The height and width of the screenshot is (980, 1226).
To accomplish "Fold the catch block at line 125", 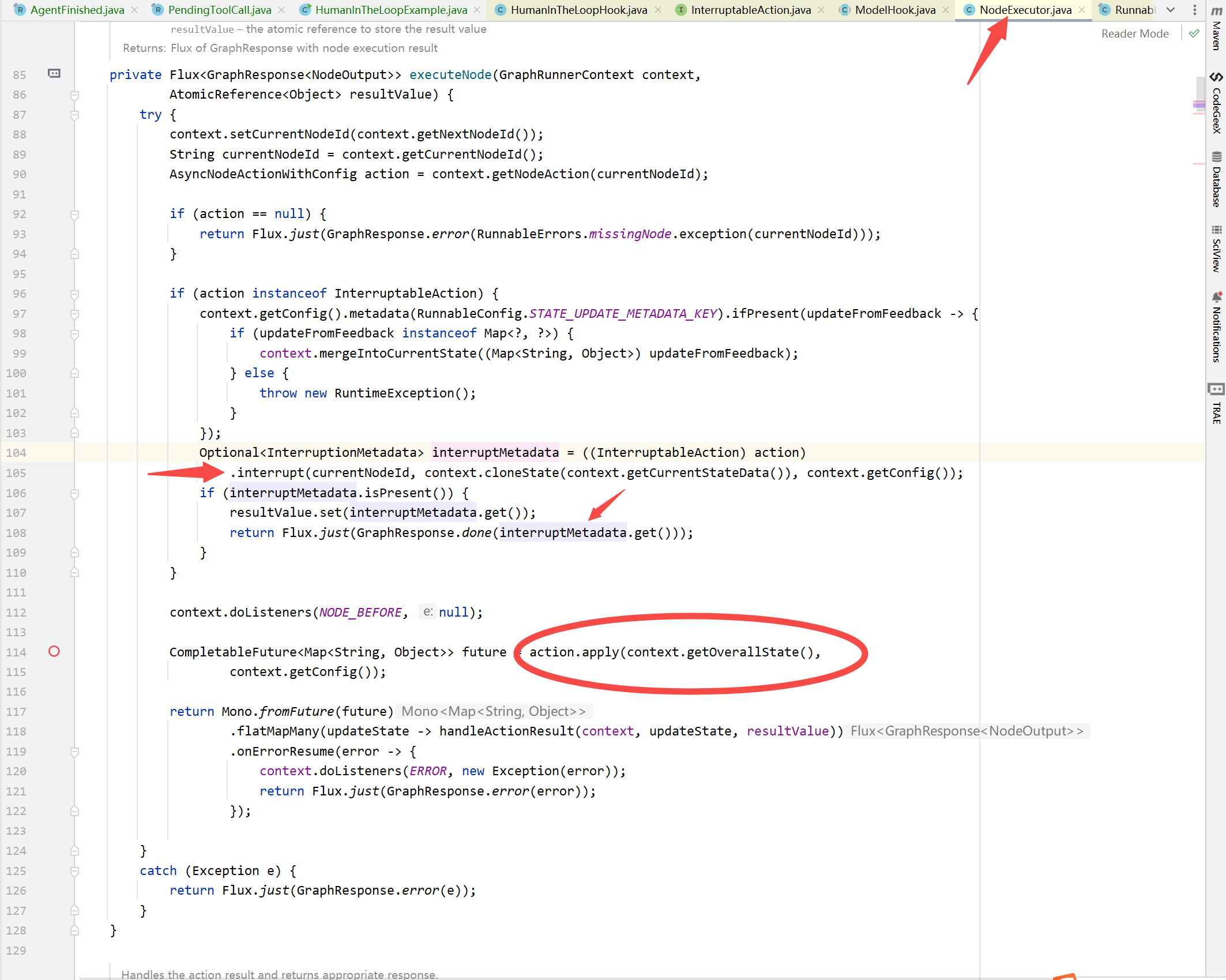I will [x=74, y=871].
